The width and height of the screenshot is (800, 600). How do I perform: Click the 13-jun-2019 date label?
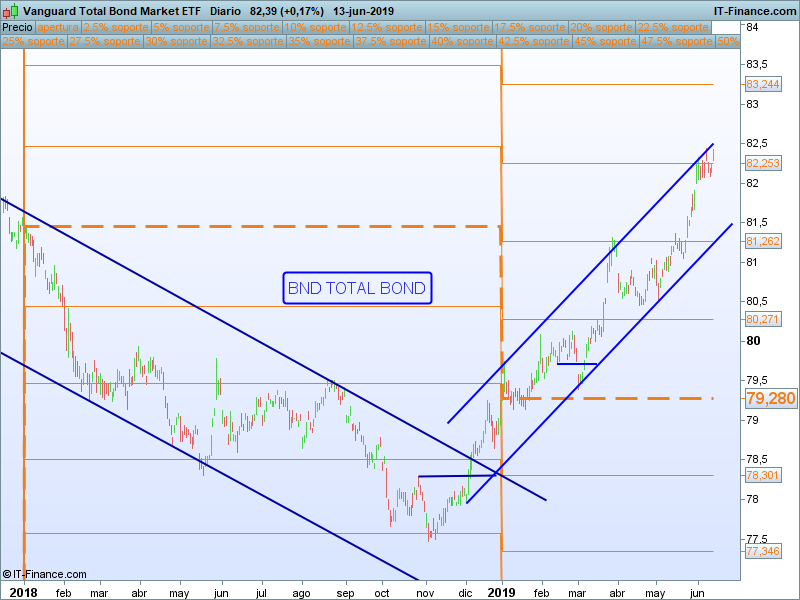tap(363, 11)
